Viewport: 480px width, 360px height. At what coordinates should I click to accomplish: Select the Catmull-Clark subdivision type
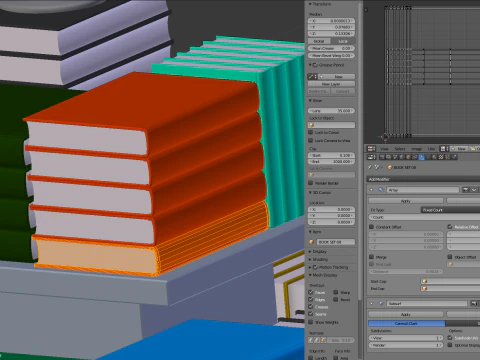[406, 323]
